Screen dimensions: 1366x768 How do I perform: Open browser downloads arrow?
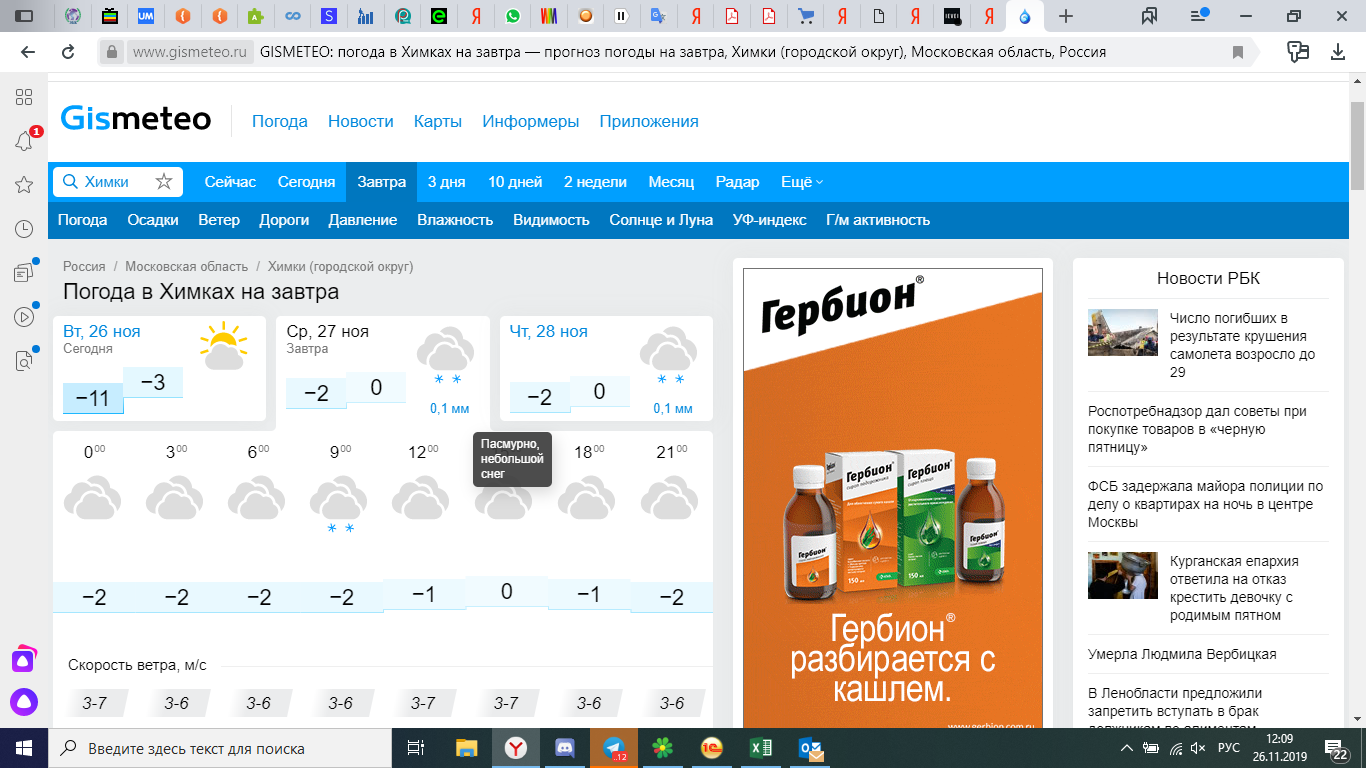1338,52
